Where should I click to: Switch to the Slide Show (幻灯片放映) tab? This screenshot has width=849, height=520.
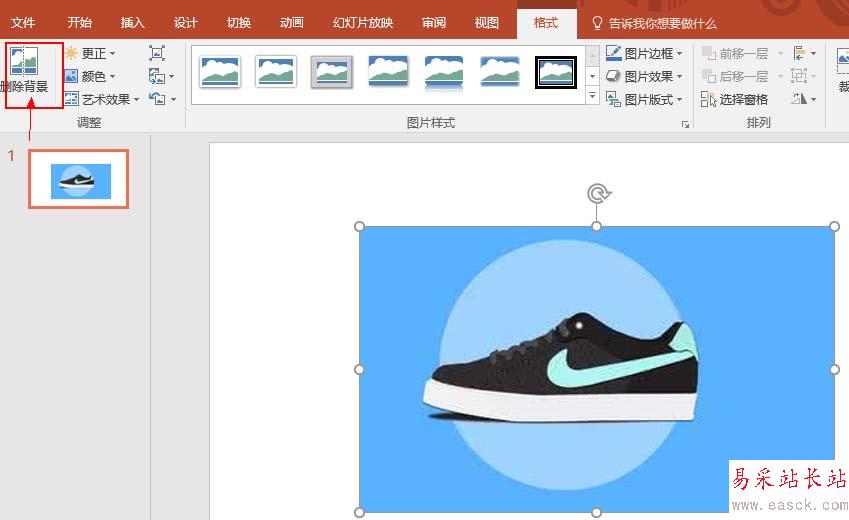pos(363,23)
